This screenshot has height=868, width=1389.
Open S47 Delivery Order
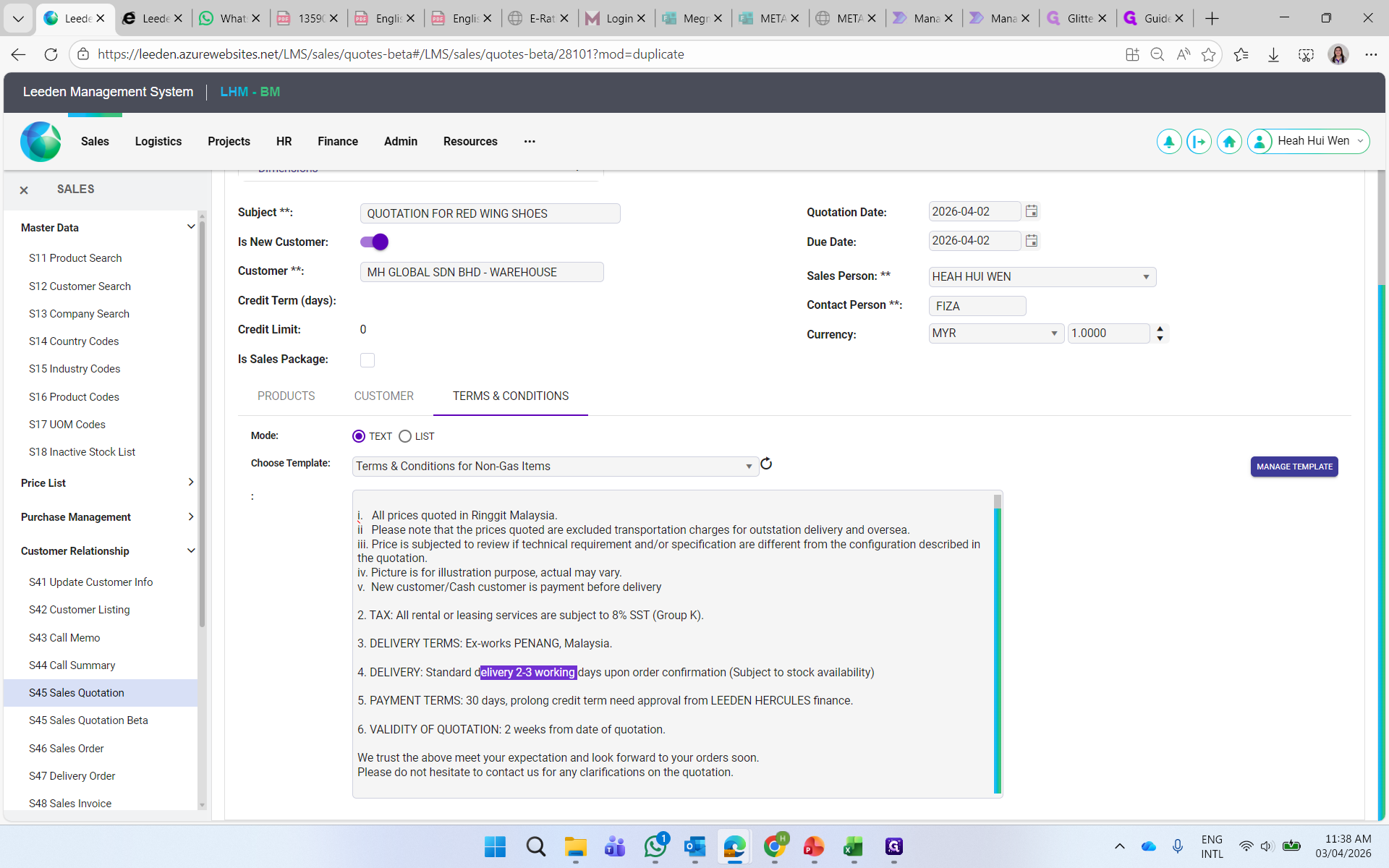(x=72, y=776)
